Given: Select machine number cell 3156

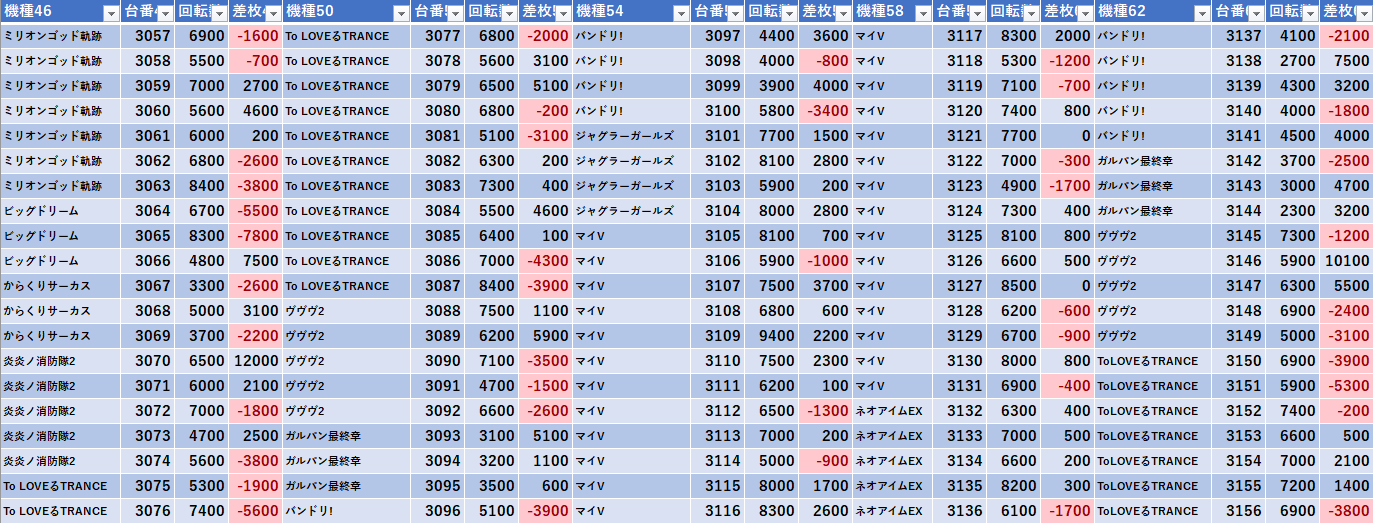Looking at the screenshot, I should coord(1238,511).
